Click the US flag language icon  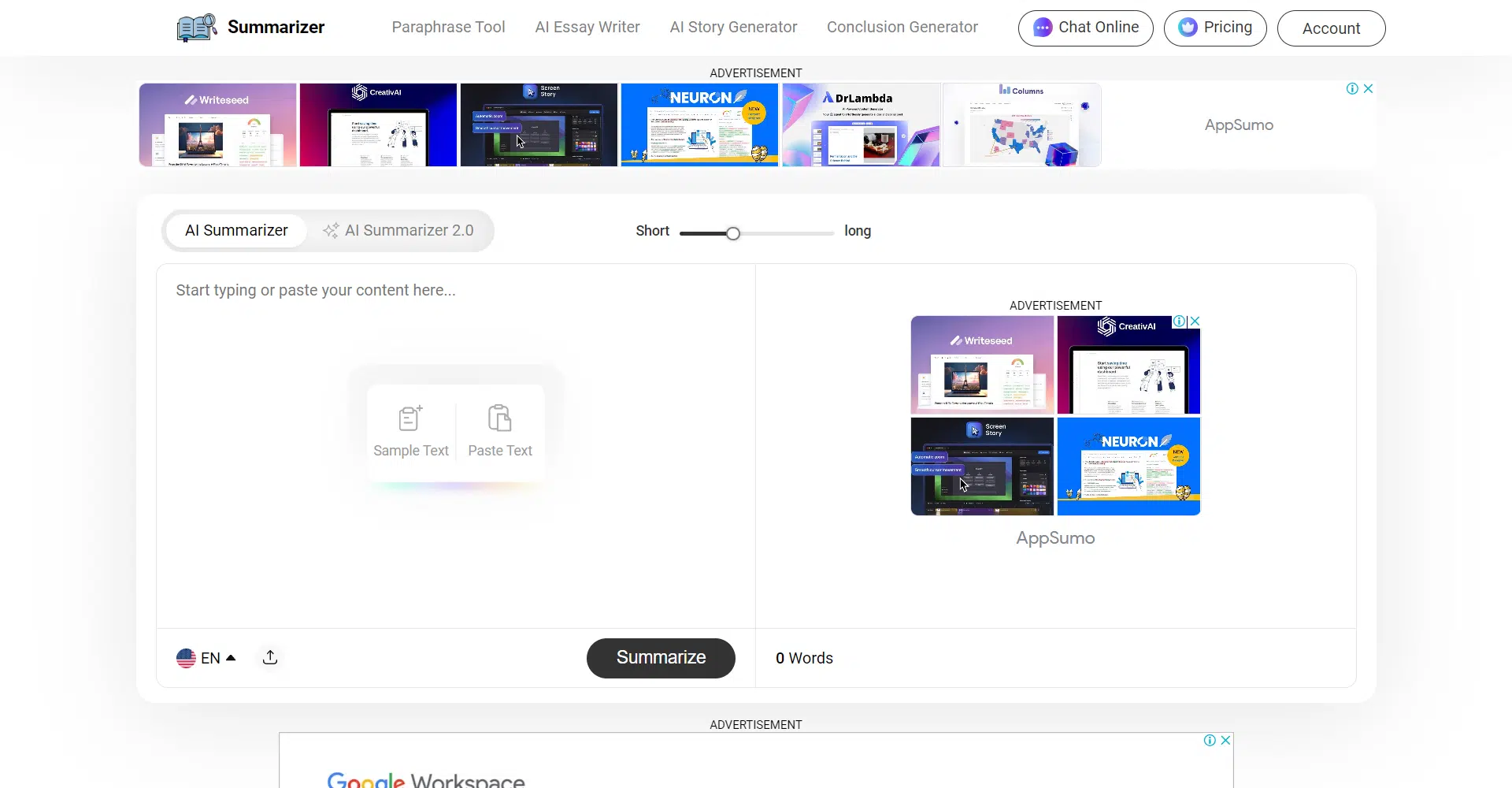(x=186, y=658)
